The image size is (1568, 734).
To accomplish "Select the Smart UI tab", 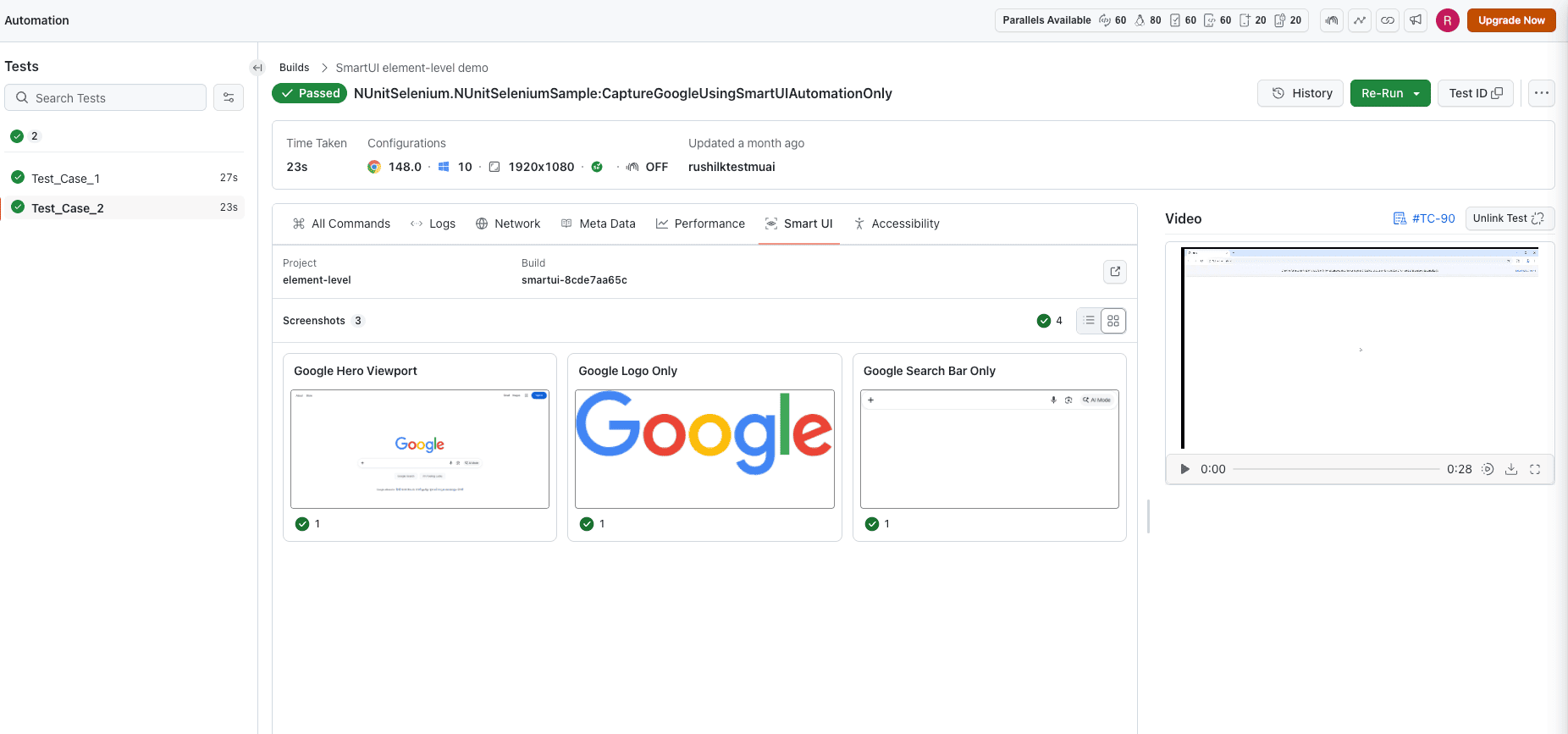I will coord(799,224).
